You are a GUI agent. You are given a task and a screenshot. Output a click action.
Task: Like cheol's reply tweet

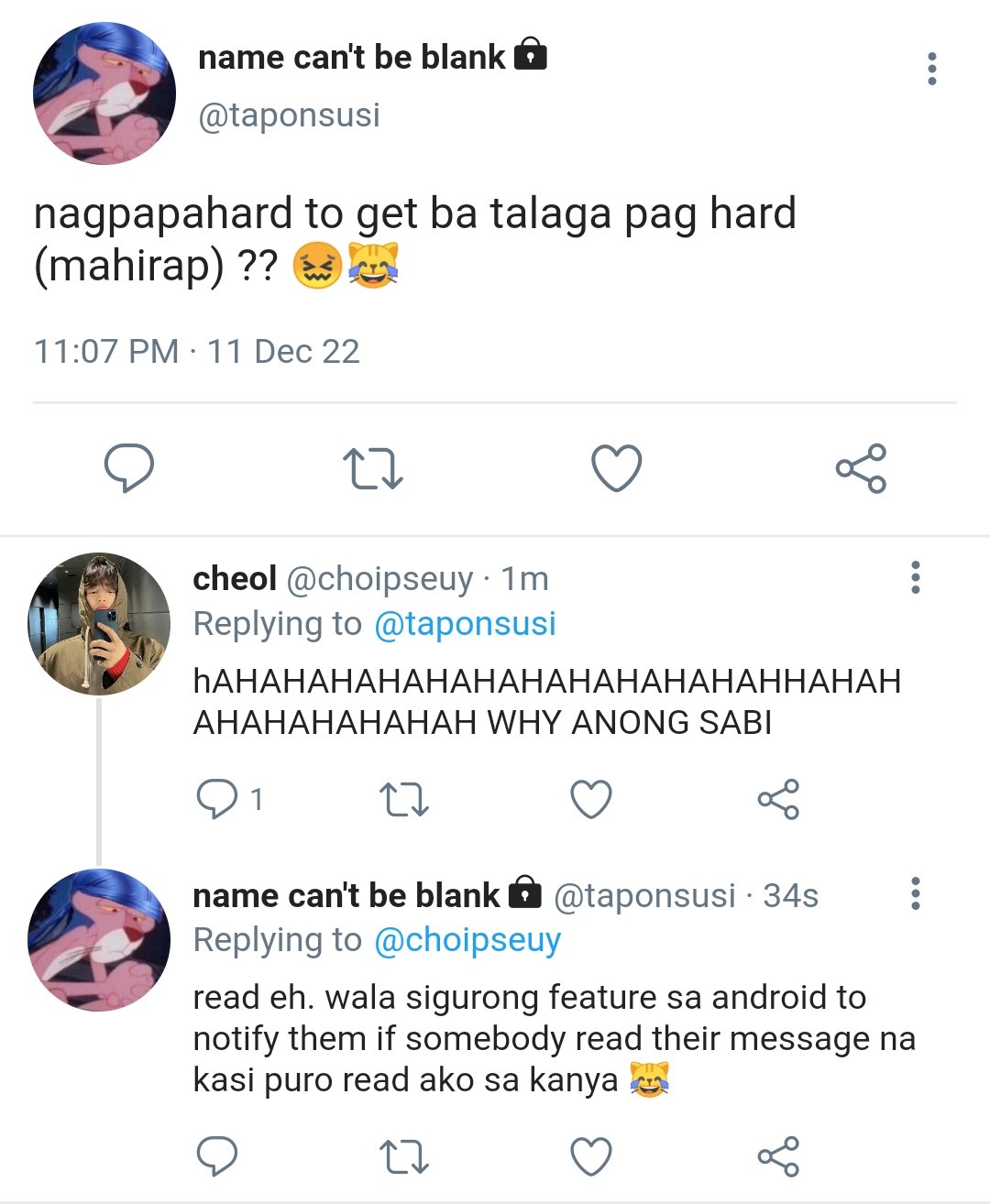(591, 799)
